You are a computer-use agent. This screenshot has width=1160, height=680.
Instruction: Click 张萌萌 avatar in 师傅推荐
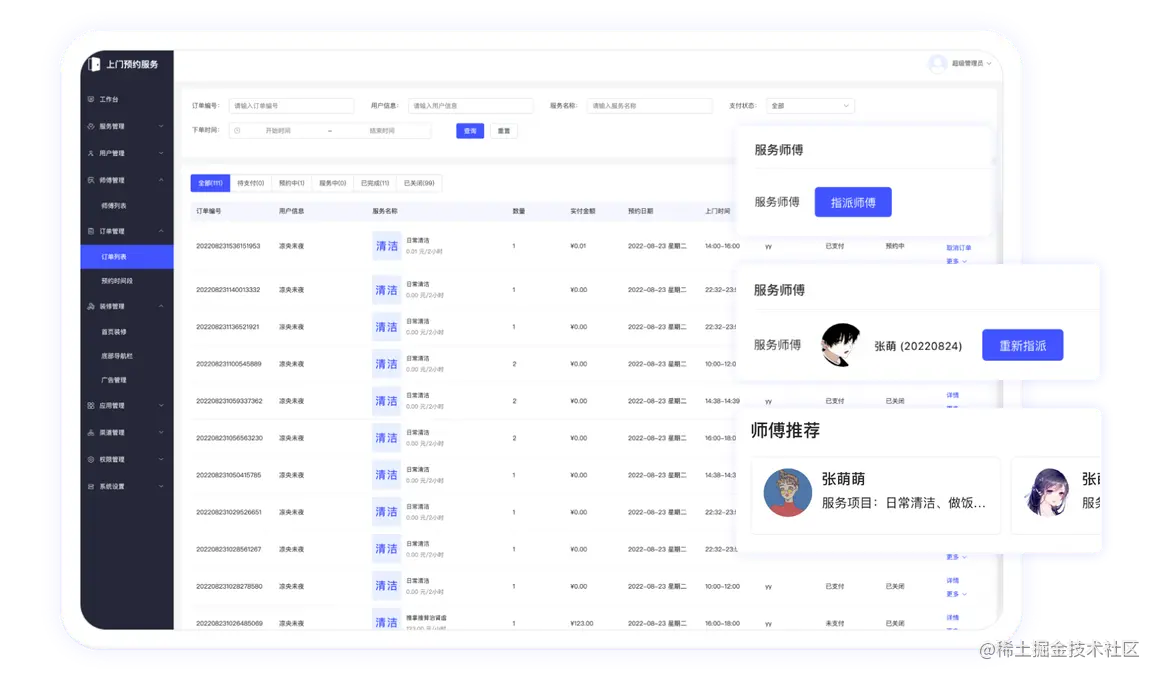787,492
